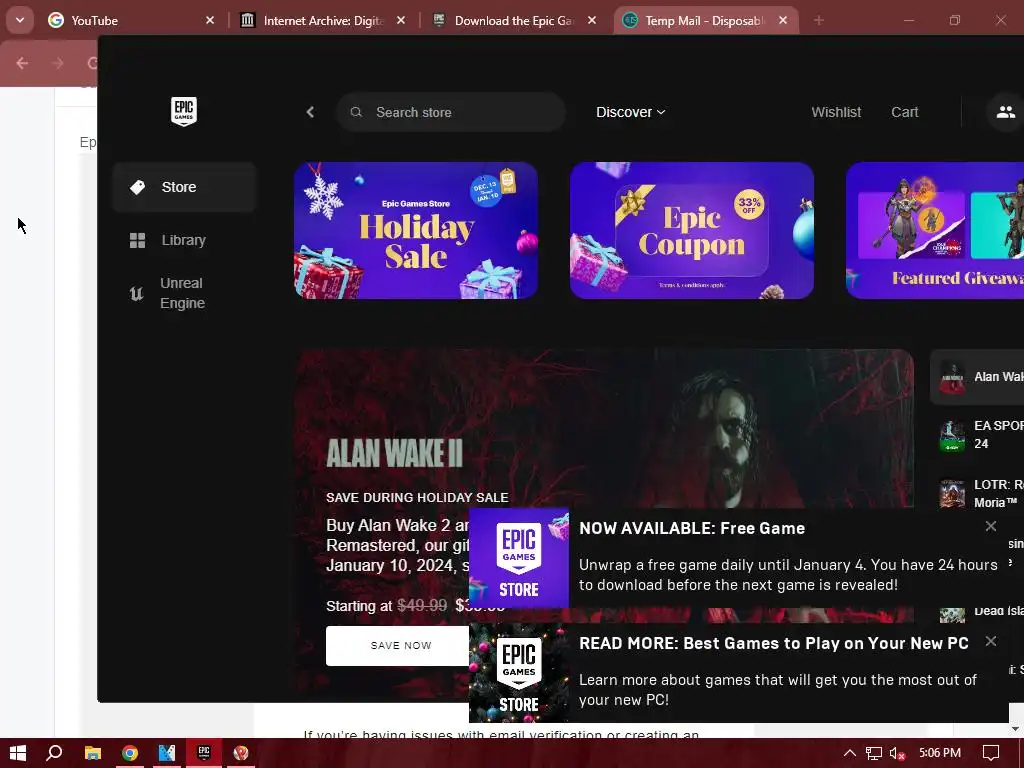Click the 5:06 PM taskbar clock
The image size is (1024, 768).
(x=940, y=753)
